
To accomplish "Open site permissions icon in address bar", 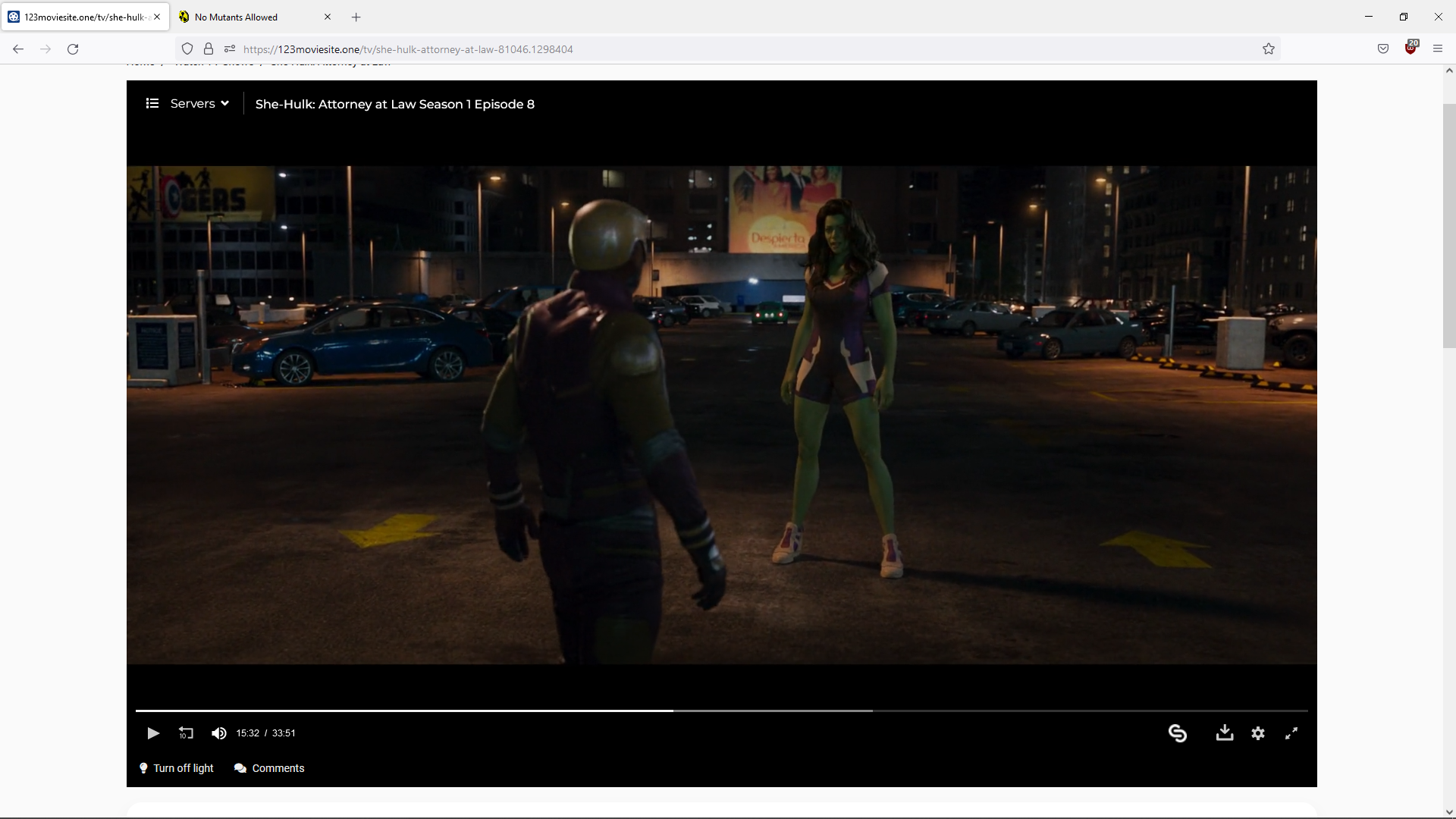I will 230,49.
